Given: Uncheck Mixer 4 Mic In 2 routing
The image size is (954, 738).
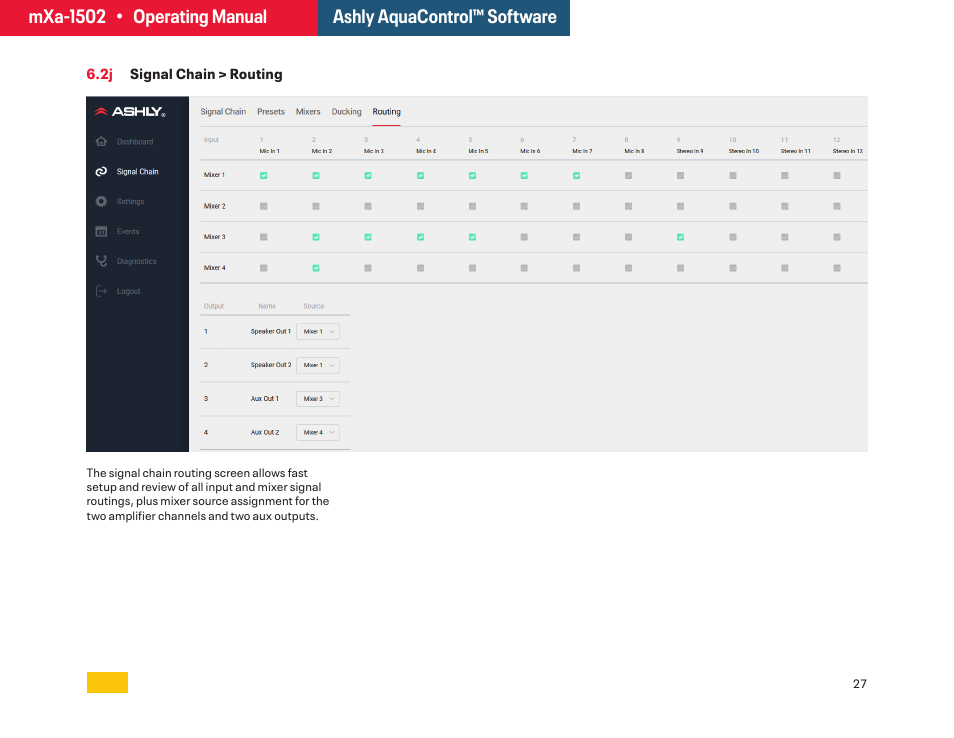Looking at the screenshot, I should (316, 268).
